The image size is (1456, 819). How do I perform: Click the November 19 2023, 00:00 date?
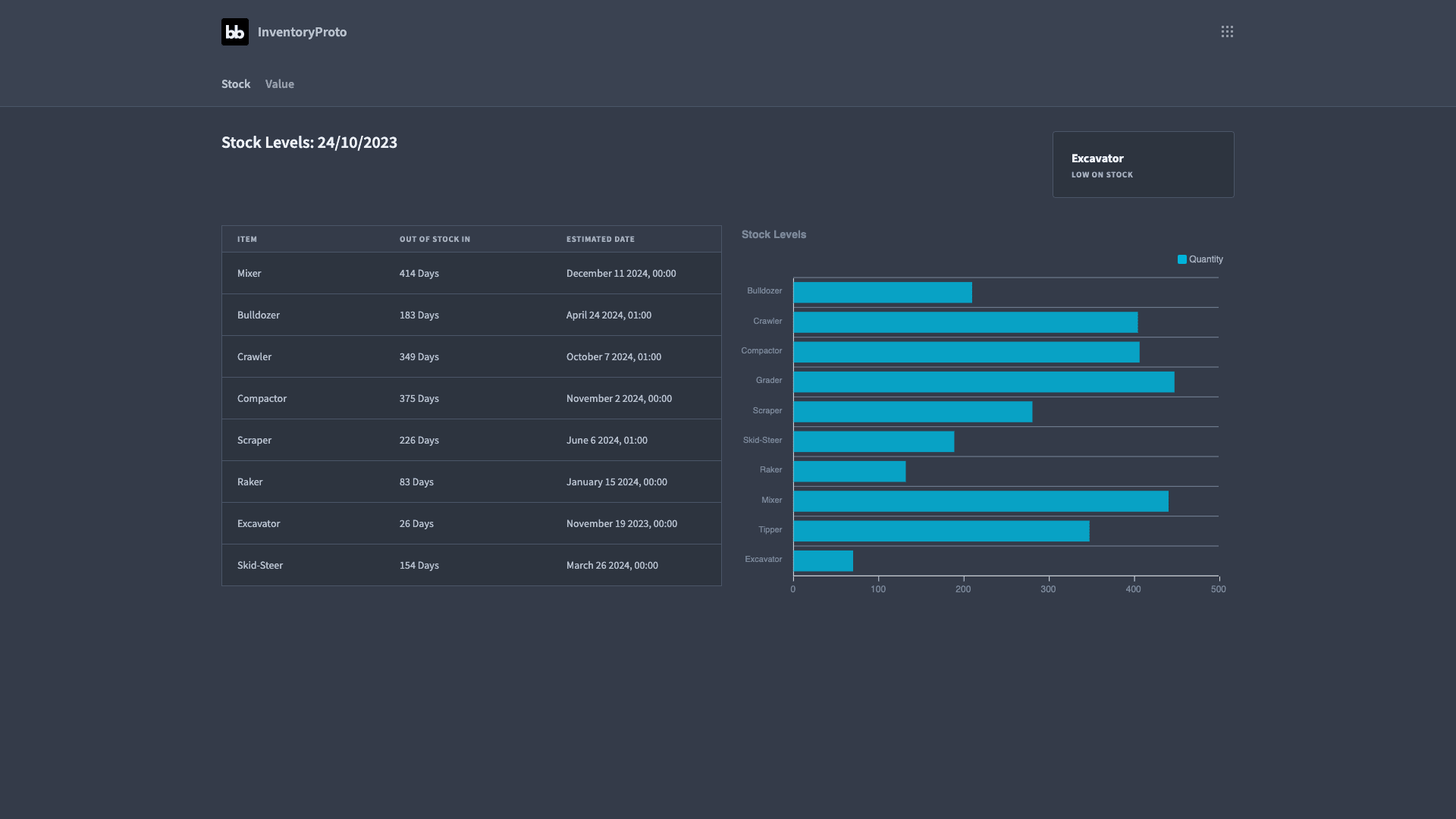pos(622,524)
